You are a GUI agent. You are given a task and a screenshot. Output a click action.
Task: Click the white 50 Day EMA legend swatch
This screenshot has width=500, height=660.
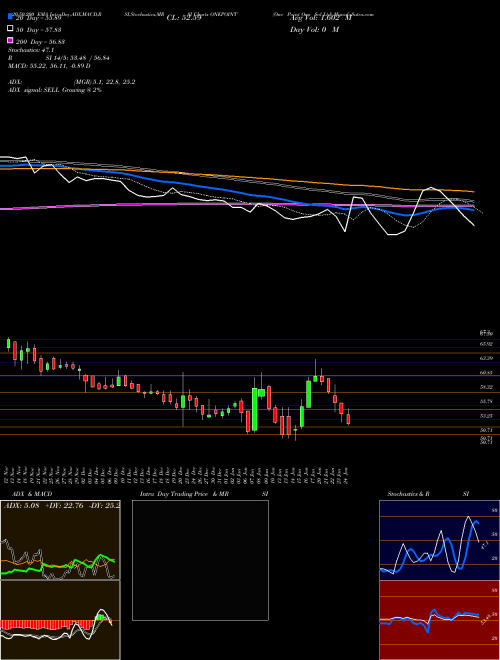coord(10,29)
